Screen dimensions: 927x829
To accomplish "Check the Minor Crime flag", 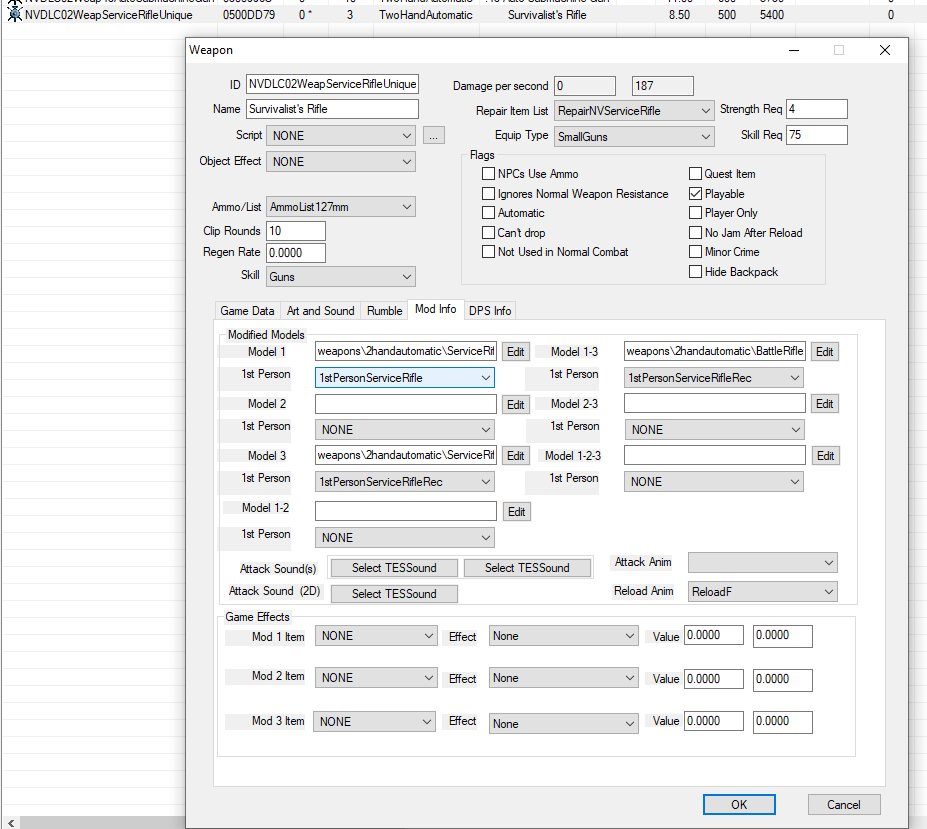I will tap(695, 252).
